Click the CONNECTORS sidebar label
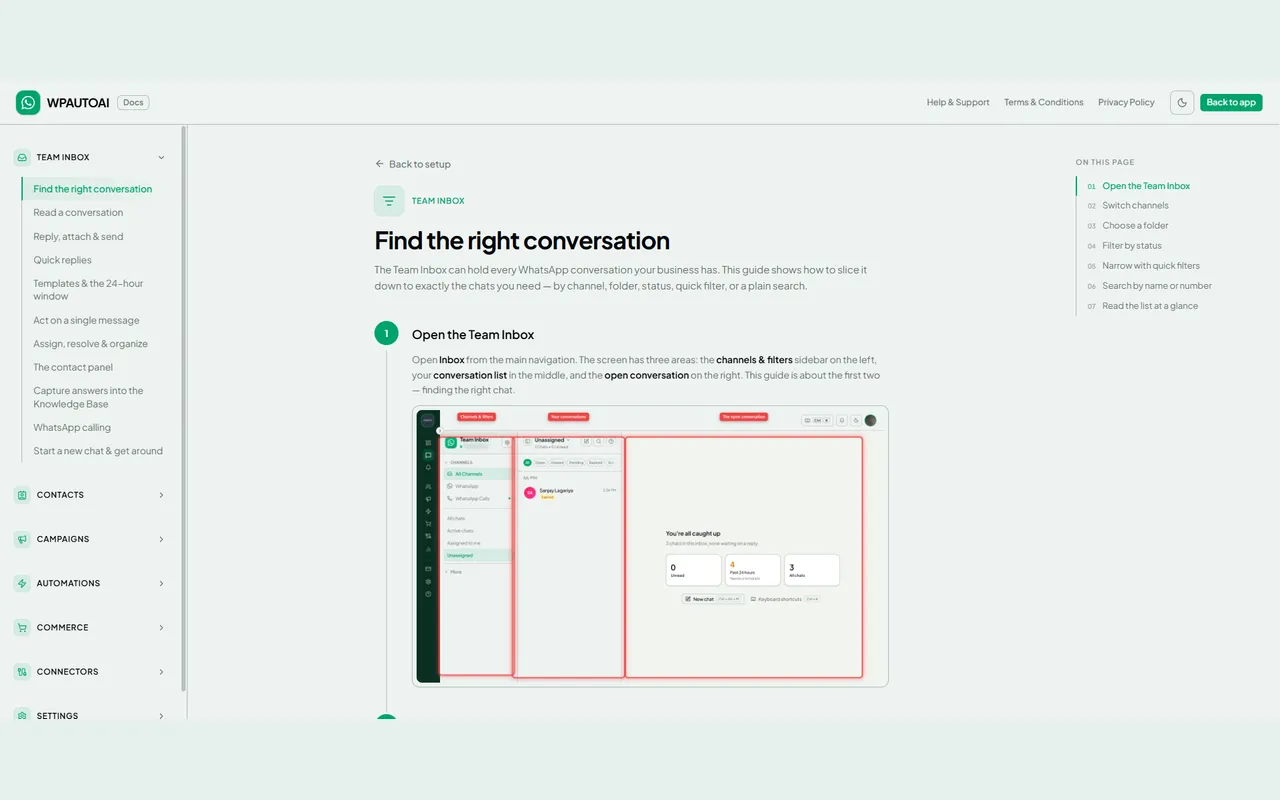The width and height of the screenshot is (1280, 800). tap(67, 671)
